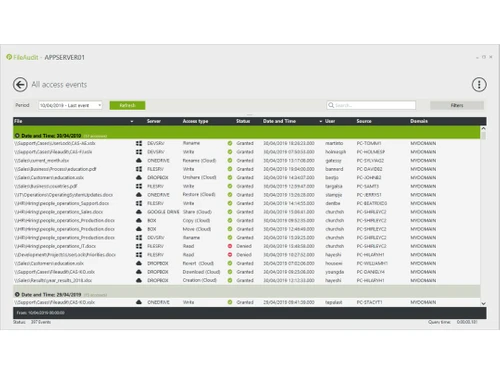Click the green Granted icon in the PC-STACYT1 row
The width and height of the screenshot is (500, 375).
click(x=230, y=302)
